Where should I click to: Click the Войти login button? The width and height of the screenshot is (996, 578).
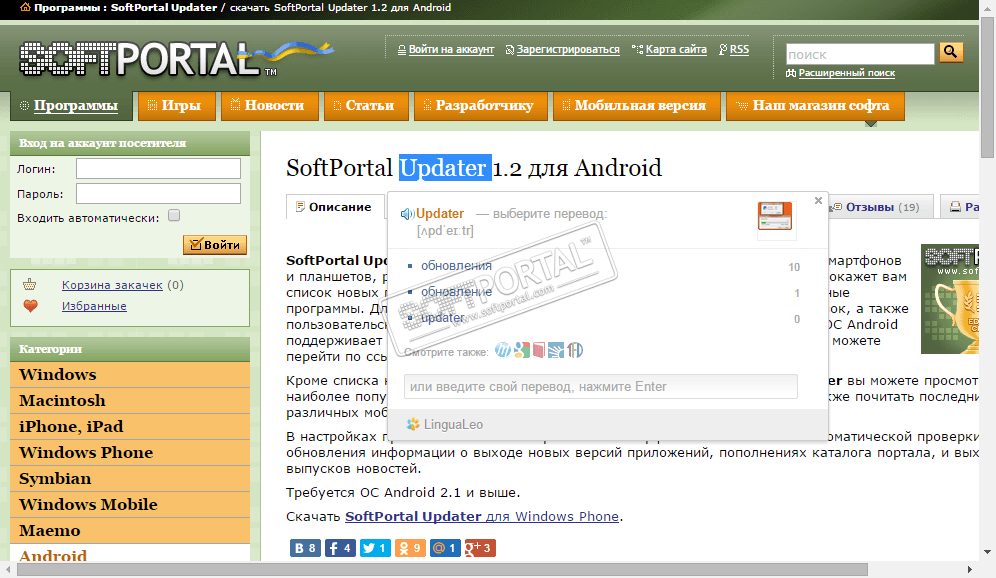[x=215, y=245]
